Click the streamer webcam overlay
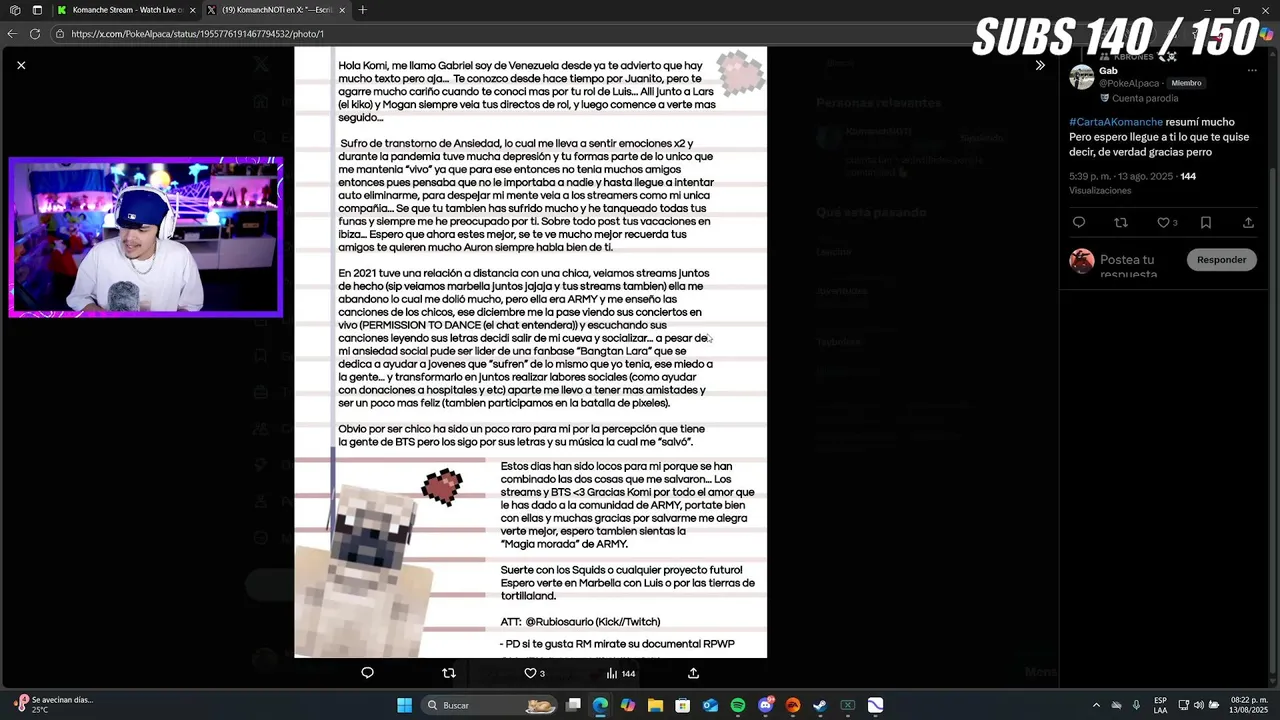This screenshot has height=720, width=1280. [146, 237]
